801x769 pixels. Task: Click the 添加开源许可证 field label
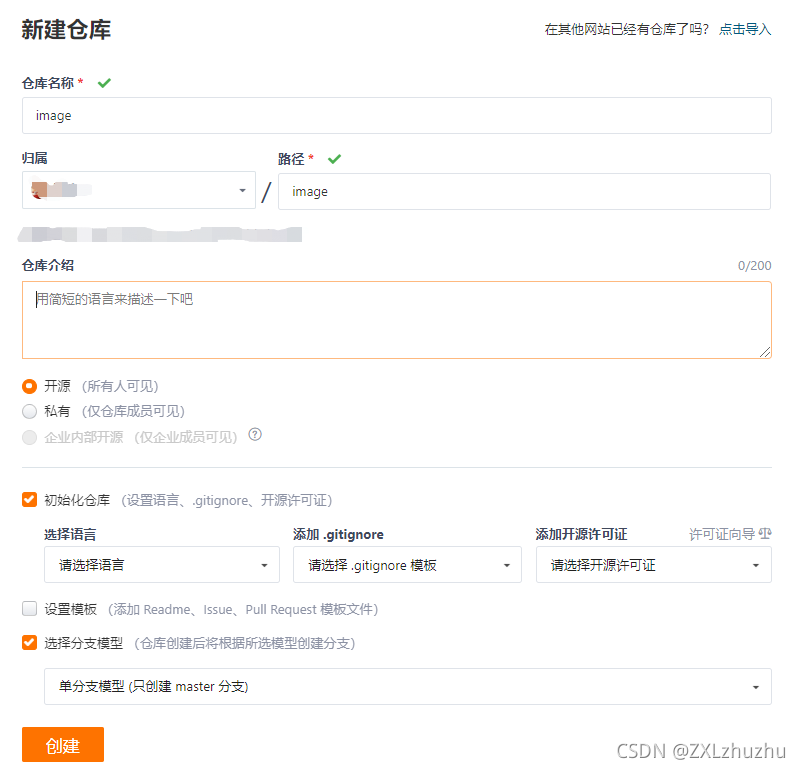pos(581,534)
